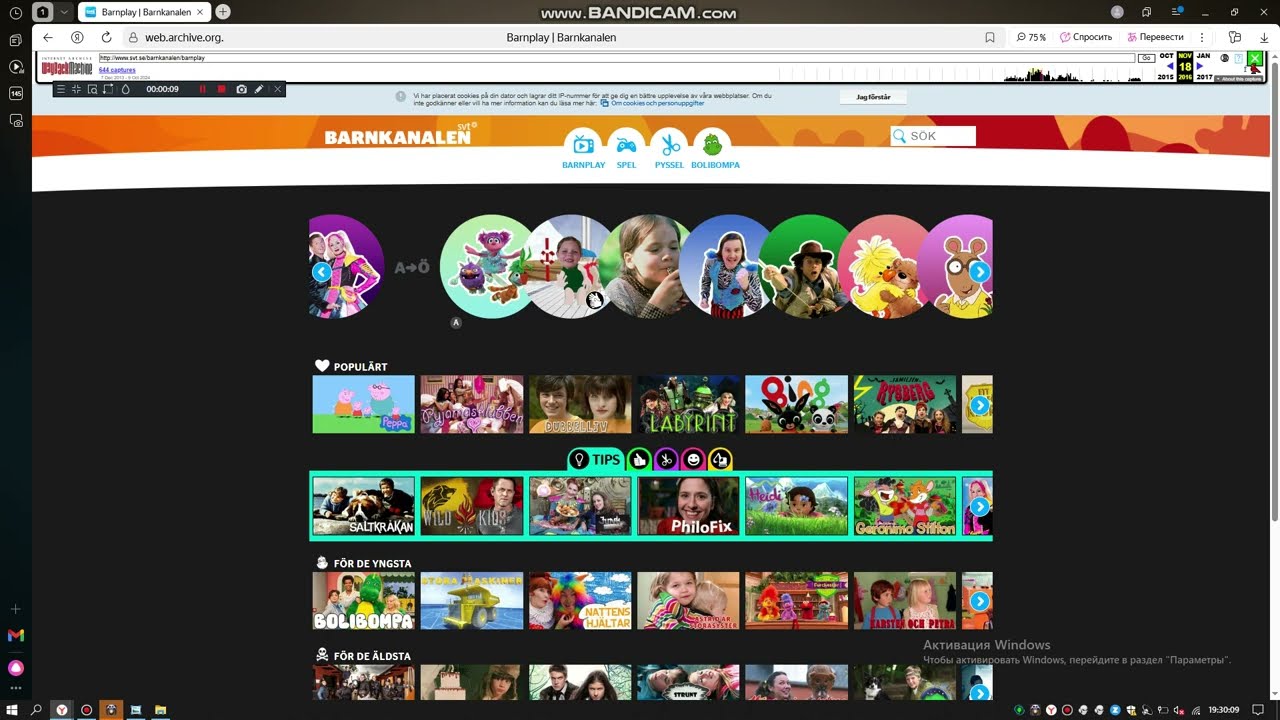Screen dimensions: 1280x720
Task: Pause the Bandicam recording
Action: tap(202, 89)
